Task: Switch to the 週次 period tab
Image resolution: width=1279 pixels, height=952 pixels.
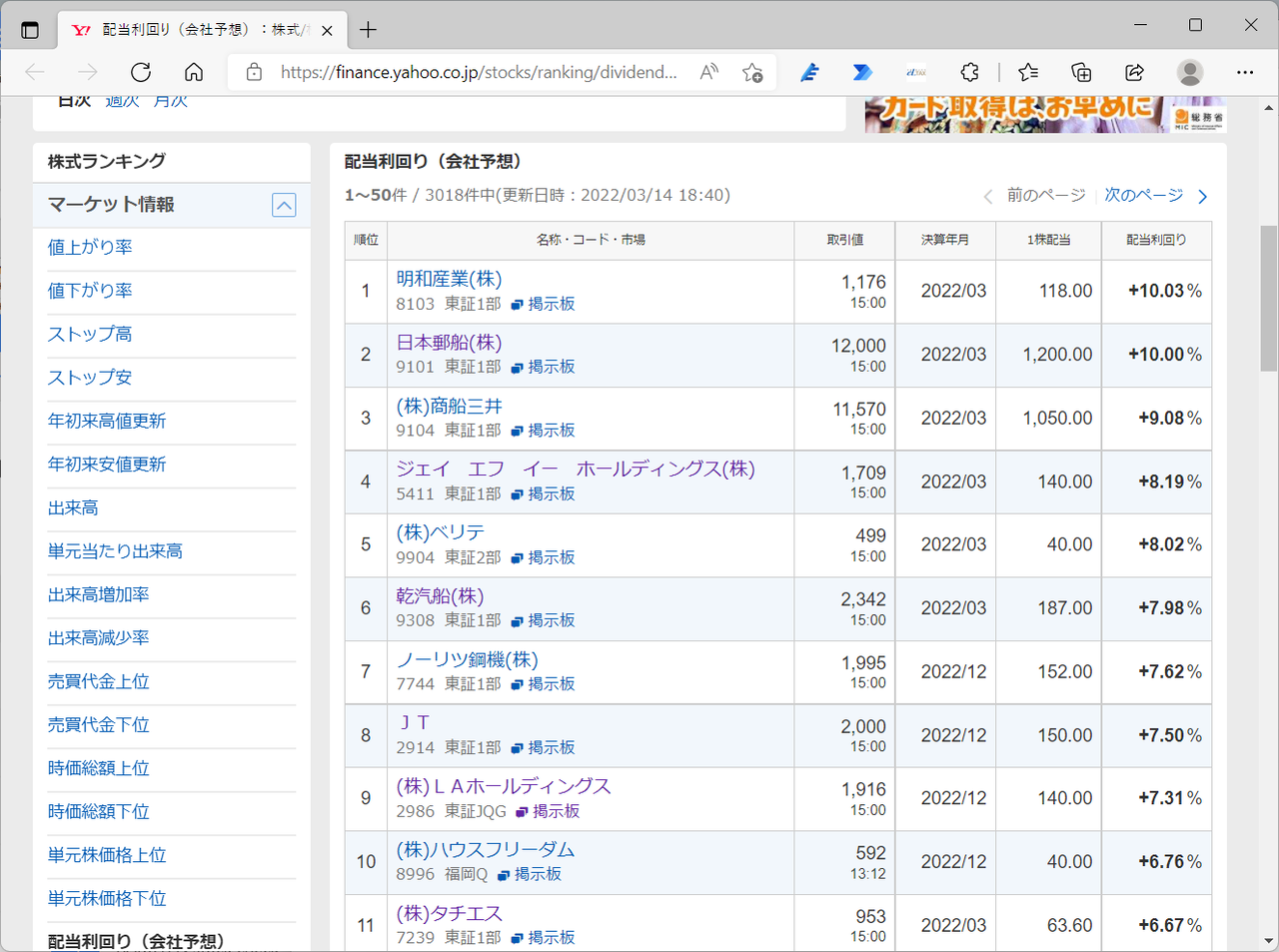Action: (122, 99)
